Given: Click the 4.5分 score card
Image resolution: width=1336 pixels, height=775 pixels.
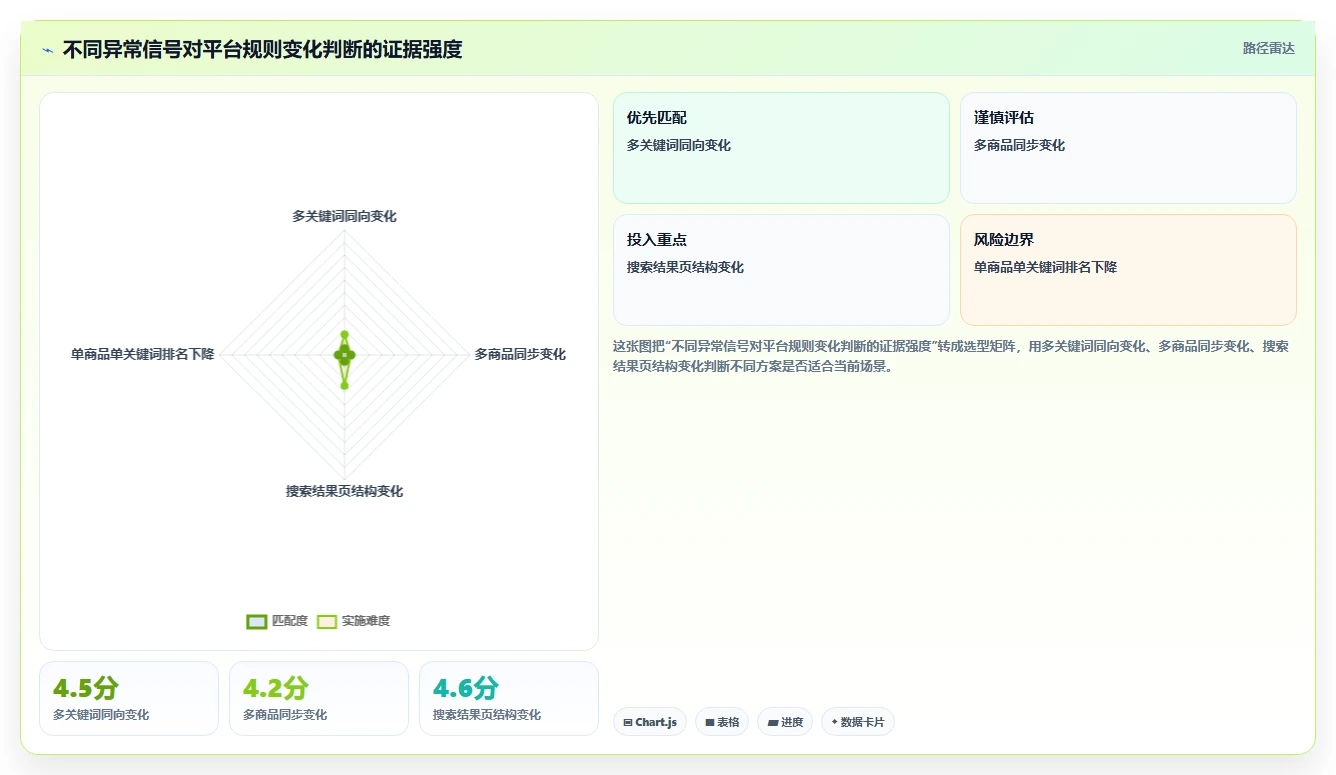Looking at the screenshot, I should pos(129,698).
